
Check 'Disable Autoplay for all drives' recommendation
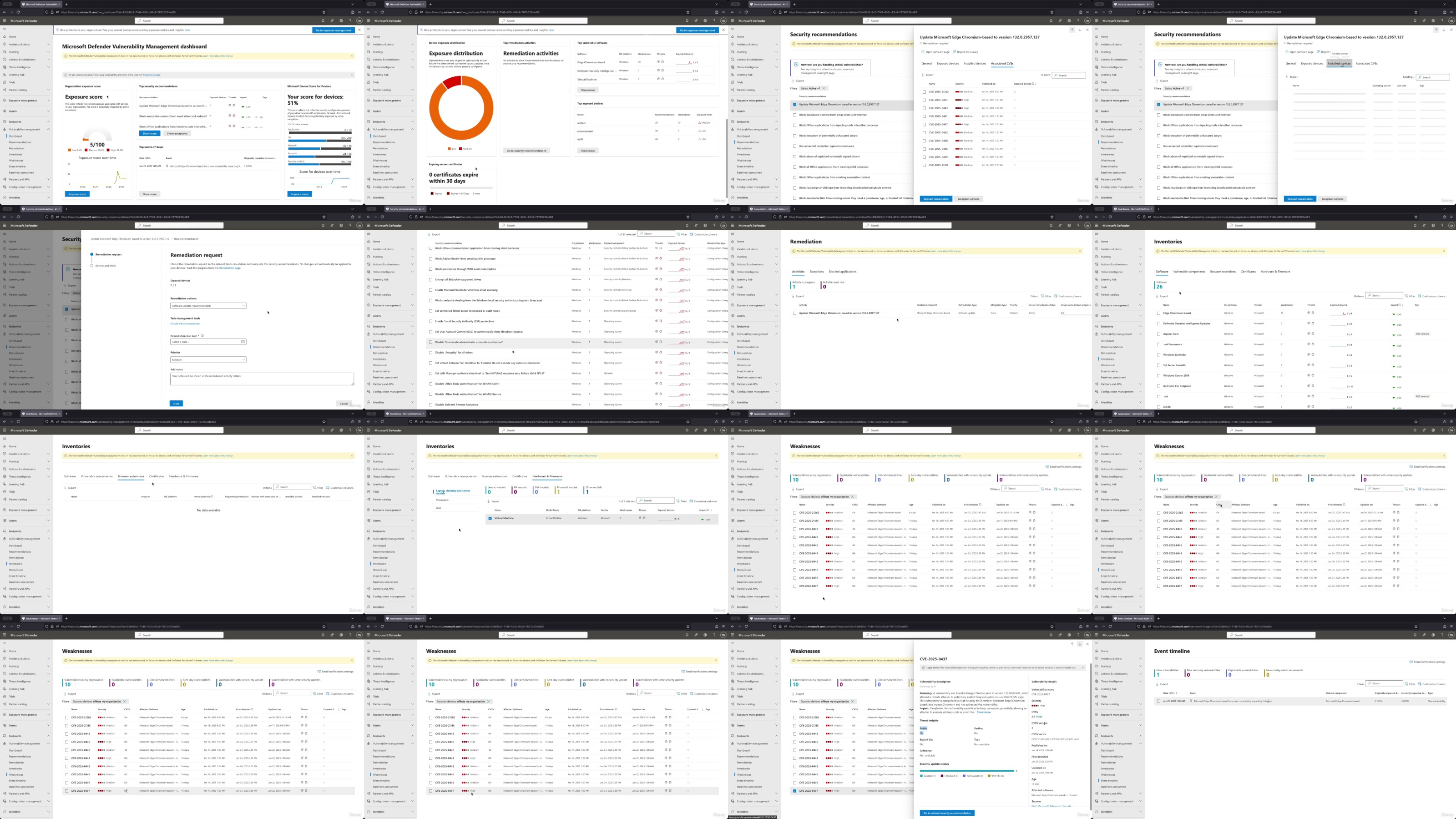pos(431,353)
